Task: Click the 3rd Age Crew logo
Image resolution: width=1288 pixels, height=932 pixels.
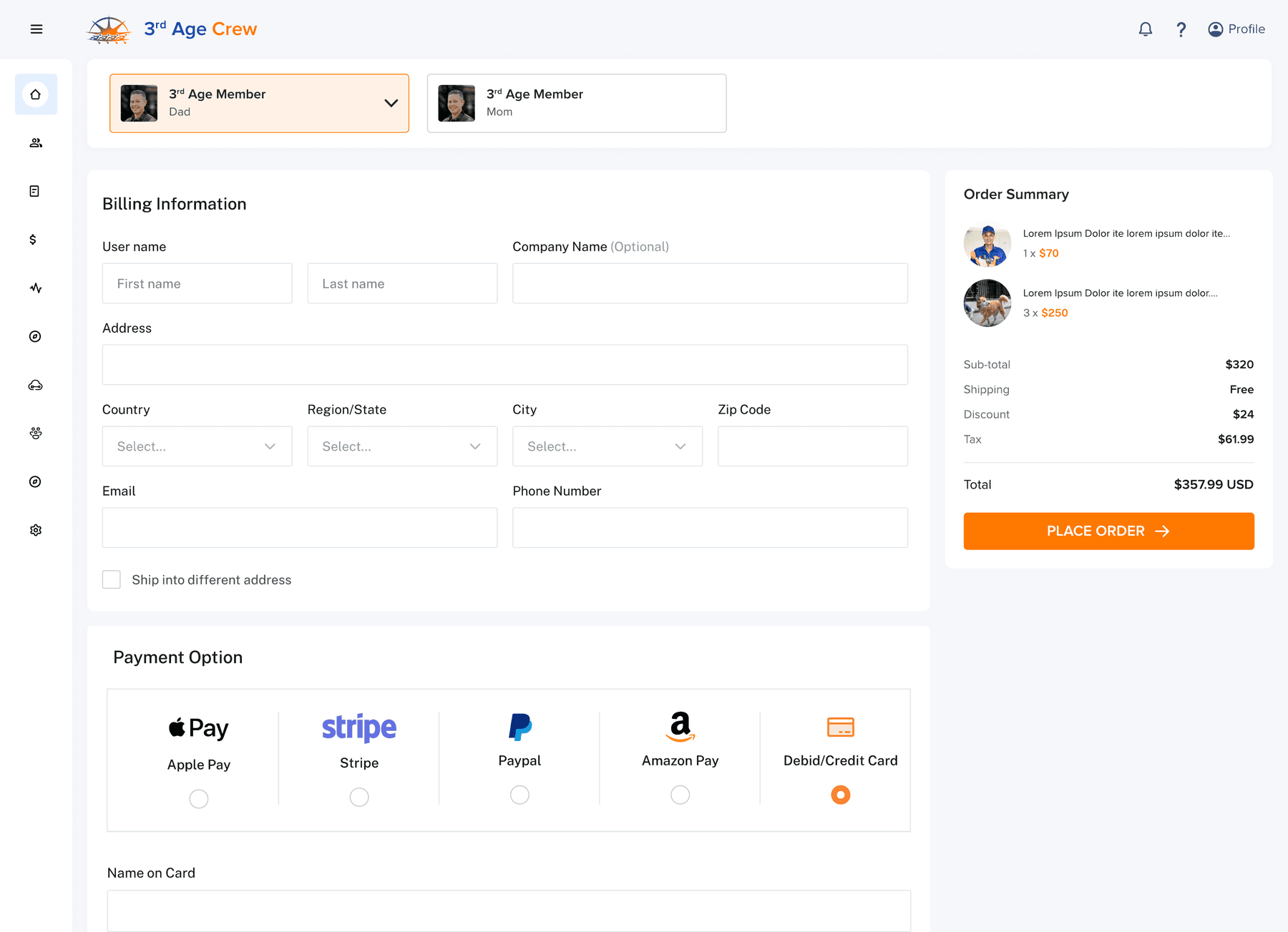Action: click(x=172, y=29)
